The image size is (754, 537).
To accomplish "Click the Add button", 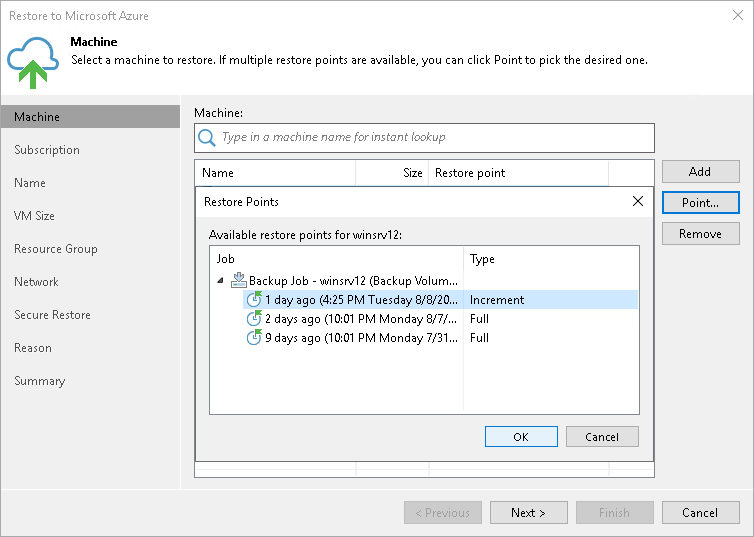I will coord(701,172).
